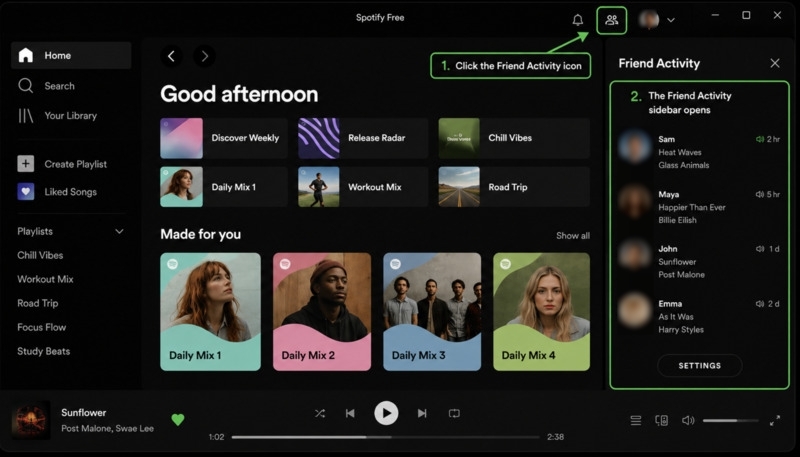
Task: Open Daily Mix 1 shortcut tile
Action: [x=223, y=187]
